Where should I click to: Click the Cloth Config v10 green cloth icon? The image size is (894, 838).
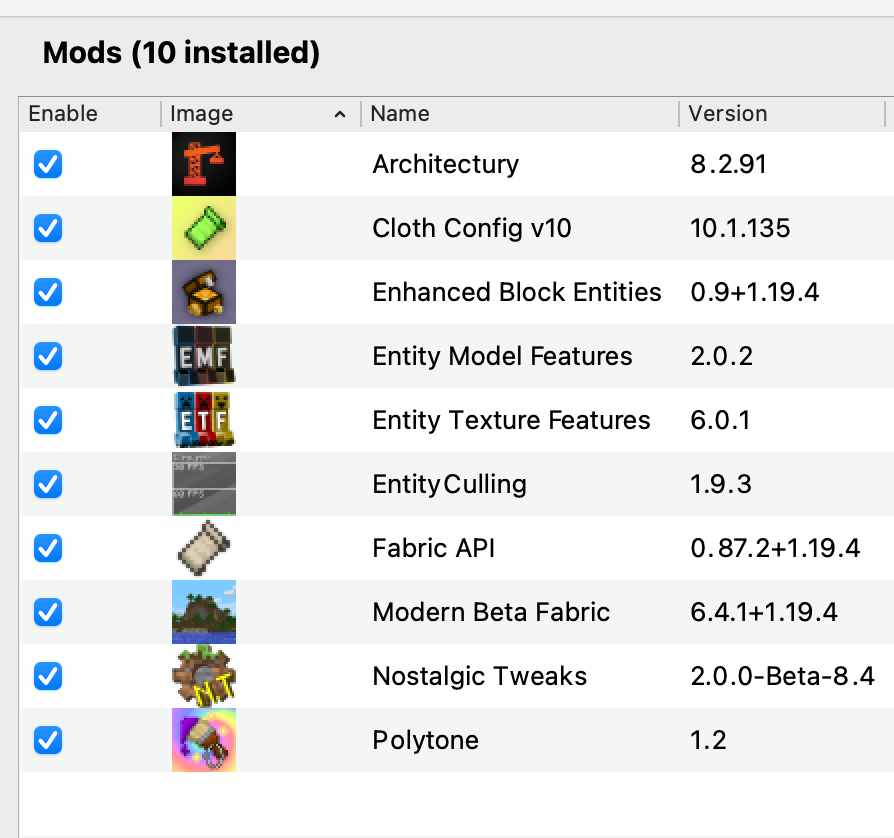[x=204, y=228]
